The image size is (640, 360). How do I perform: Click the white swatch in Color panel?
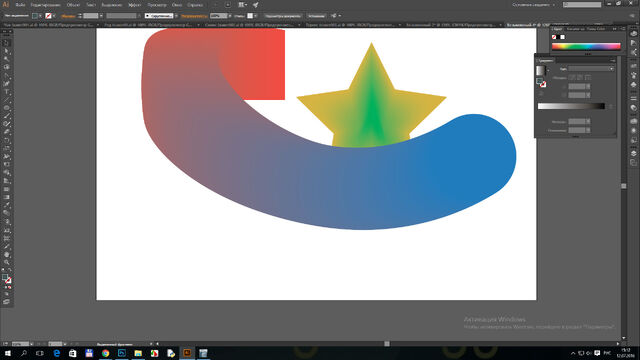coord(563,37)
